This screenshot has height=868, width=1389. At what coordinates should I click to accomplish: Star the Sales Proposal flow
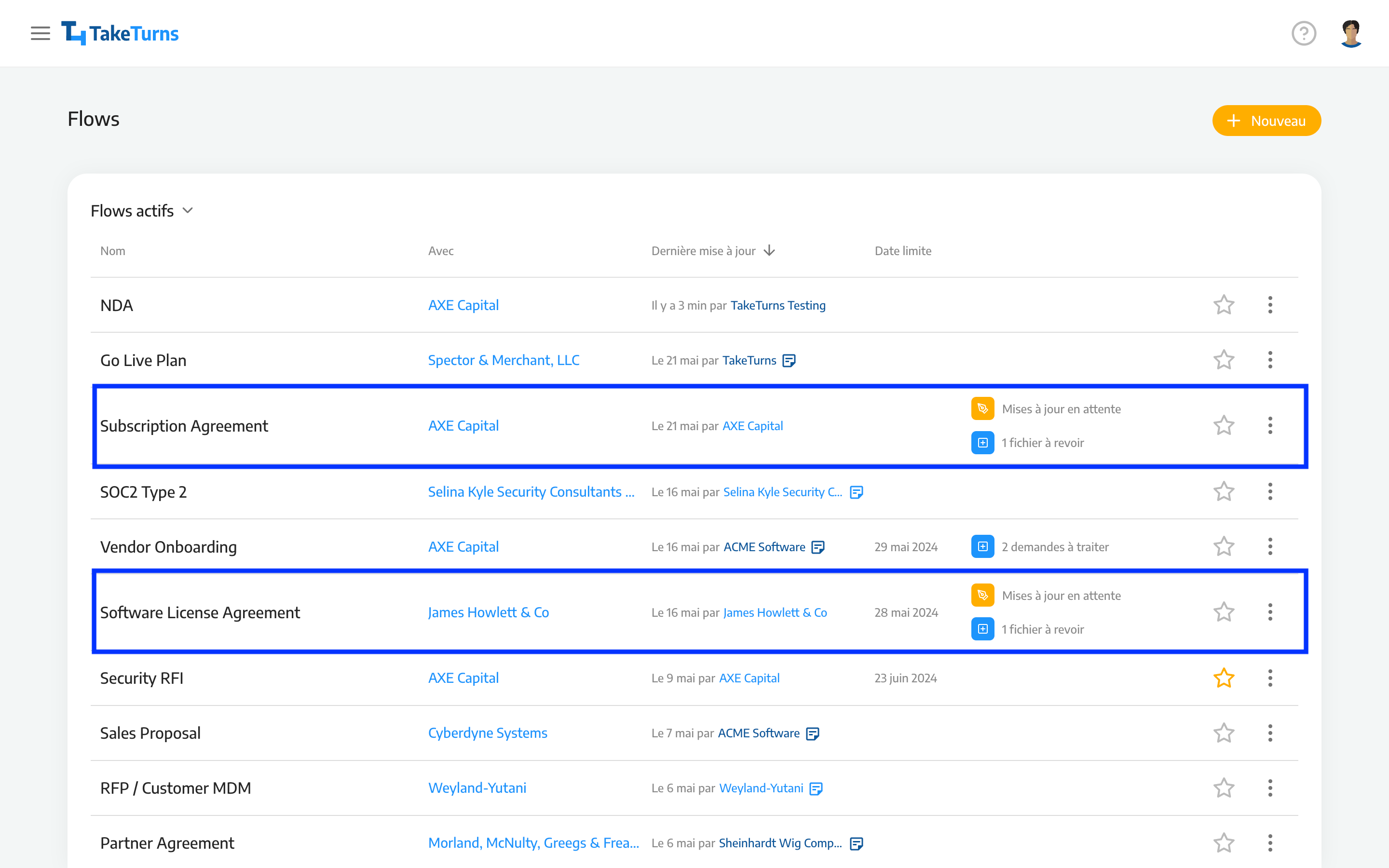pyautogui.click(x=1224, y=733)
